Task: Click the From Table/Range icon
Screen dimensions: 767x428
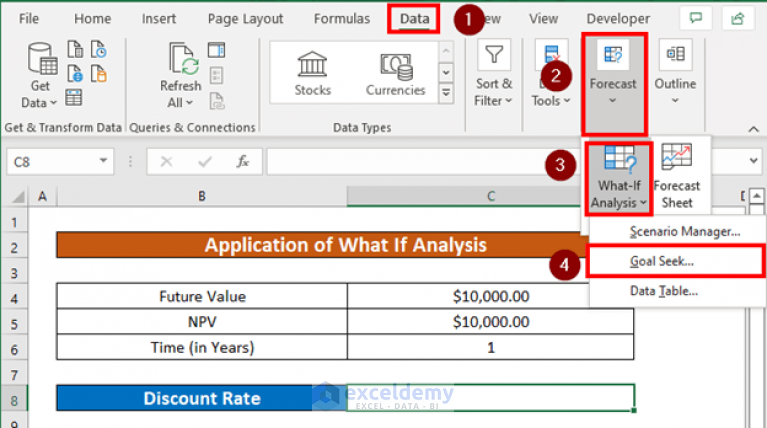Action: 74,97
